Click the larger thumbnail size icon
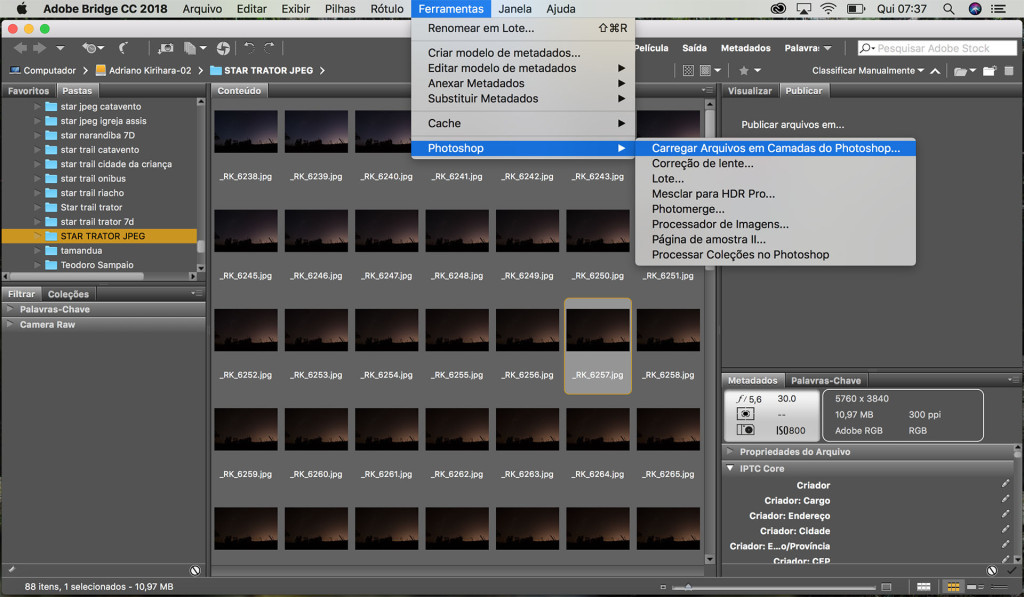1024x597 pixels. (x=886, y=587)
